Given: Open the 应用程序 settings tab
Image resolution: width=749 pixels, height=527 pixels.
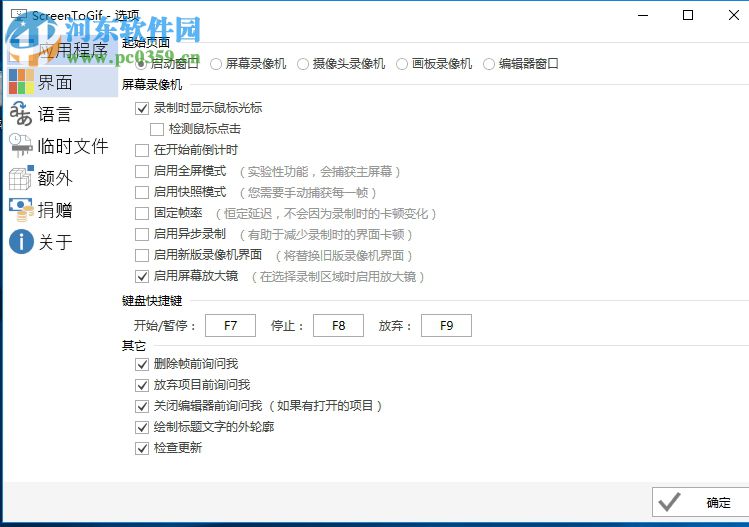Looking at the screenshot, I should pos(62,50).
